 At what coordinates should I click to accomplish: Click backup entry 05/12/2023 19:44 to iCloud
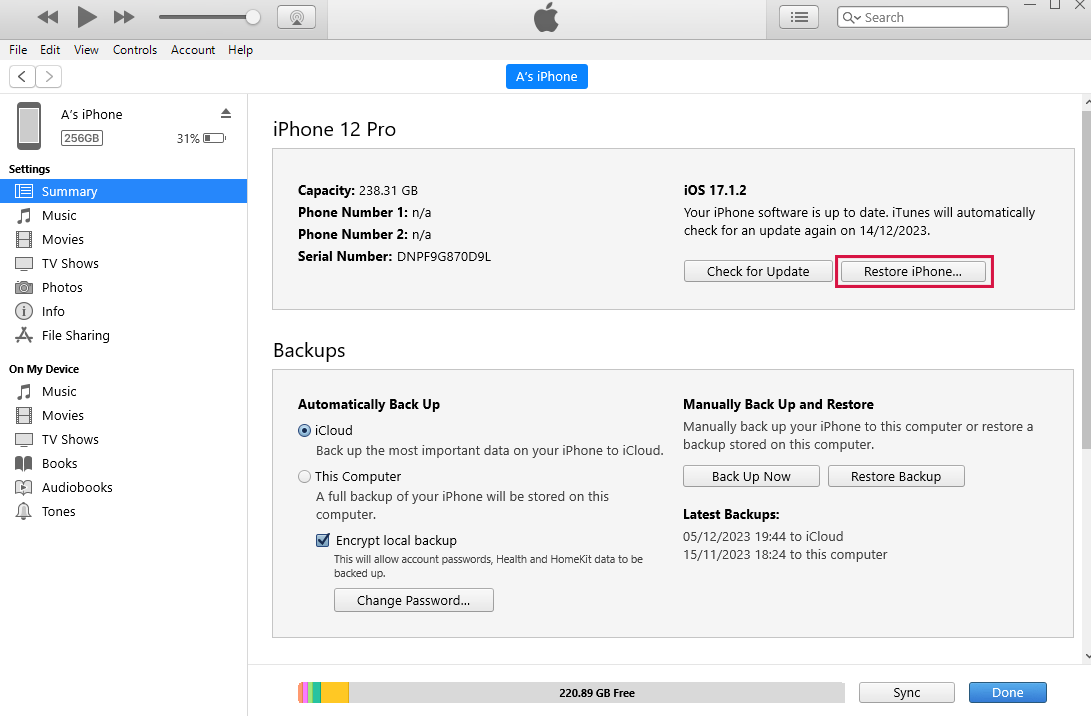763,536
